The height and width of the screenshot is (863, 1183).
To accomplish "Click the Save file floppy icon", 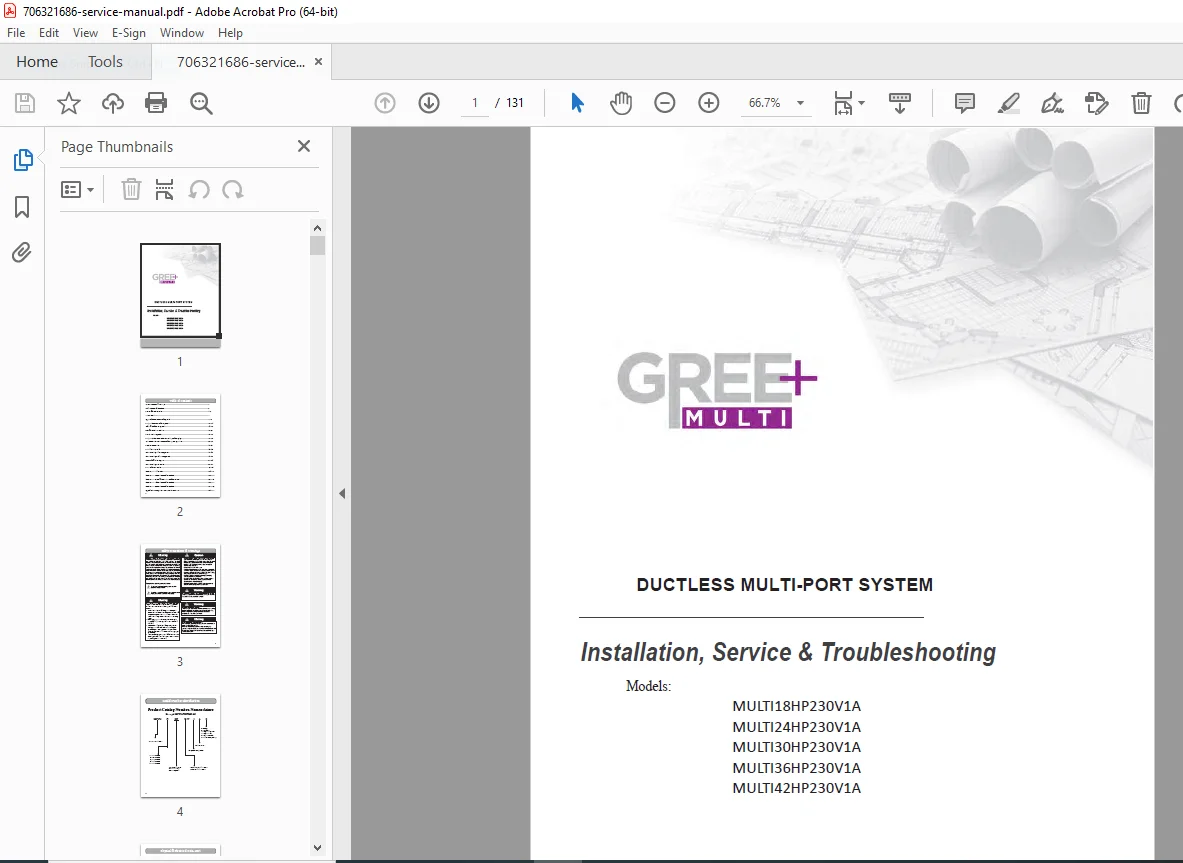I will (x=25, y=103).
